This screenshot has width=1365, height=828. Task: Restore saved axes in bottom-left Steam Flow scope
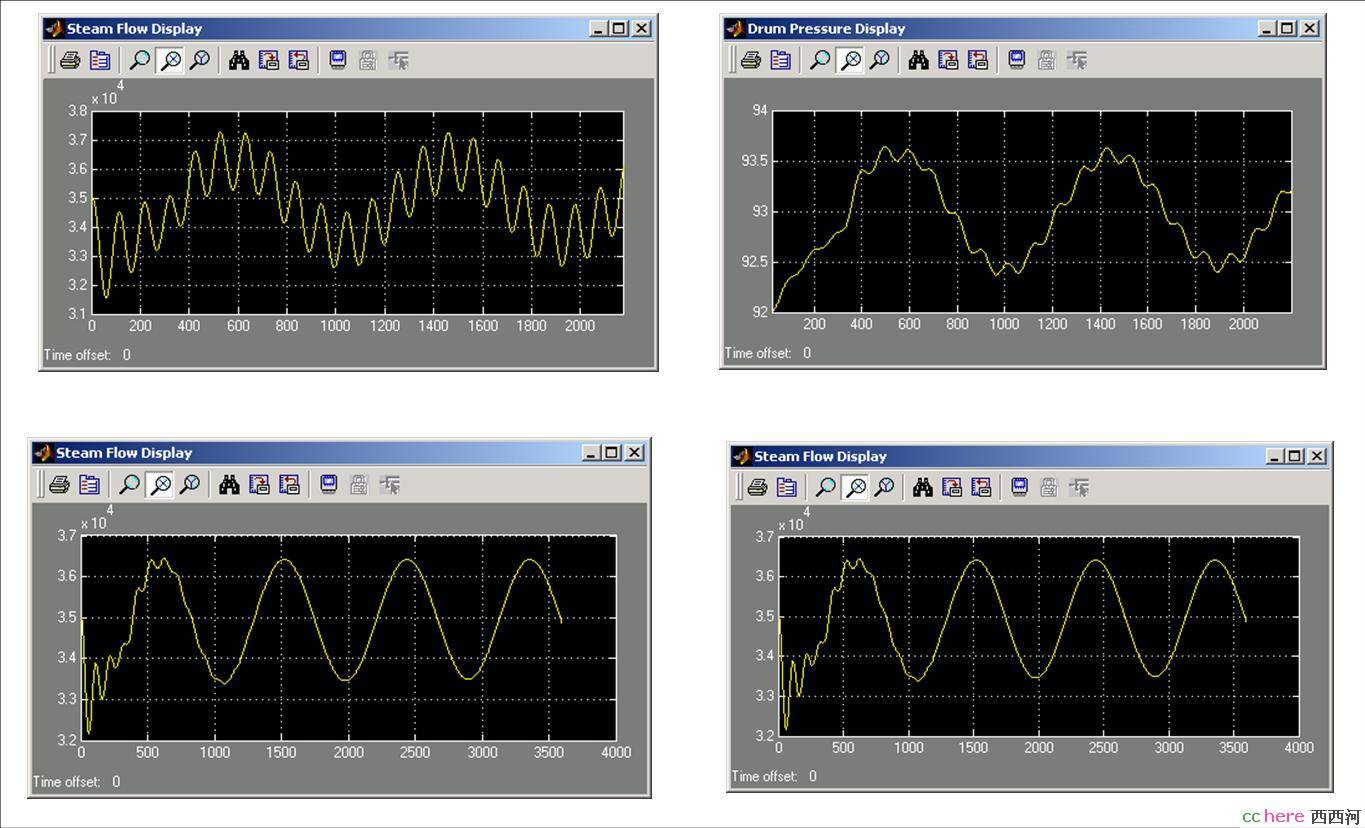point(289,485)
